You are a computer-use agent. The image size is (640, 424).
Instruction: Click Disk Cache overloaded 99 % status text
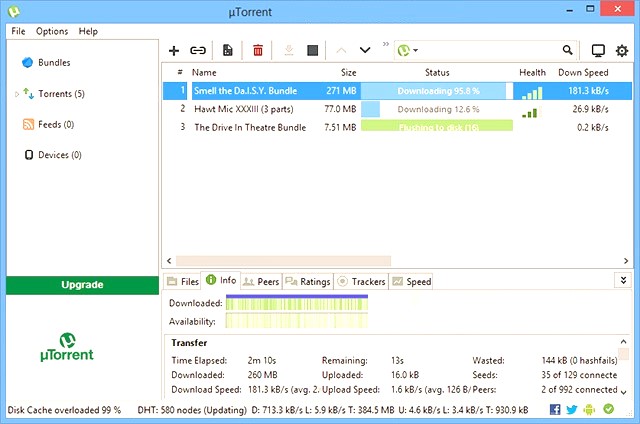pyautogui.click(x=64, y=410)
